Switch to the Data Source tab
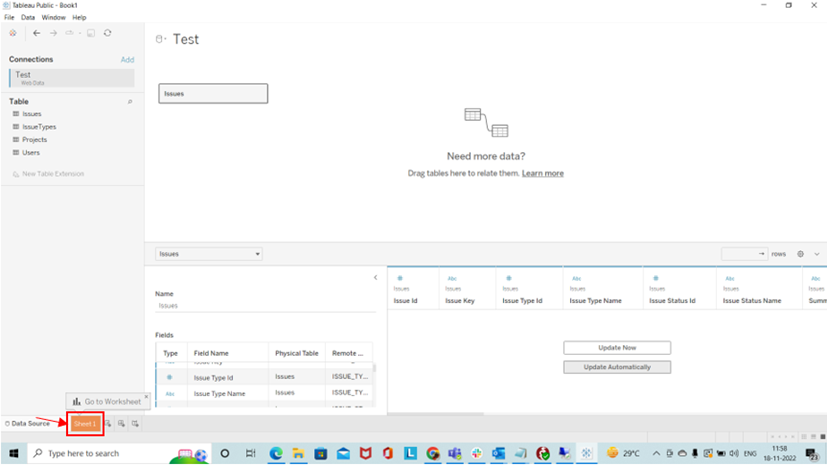The image size is (827, 465). coord(27,424)
